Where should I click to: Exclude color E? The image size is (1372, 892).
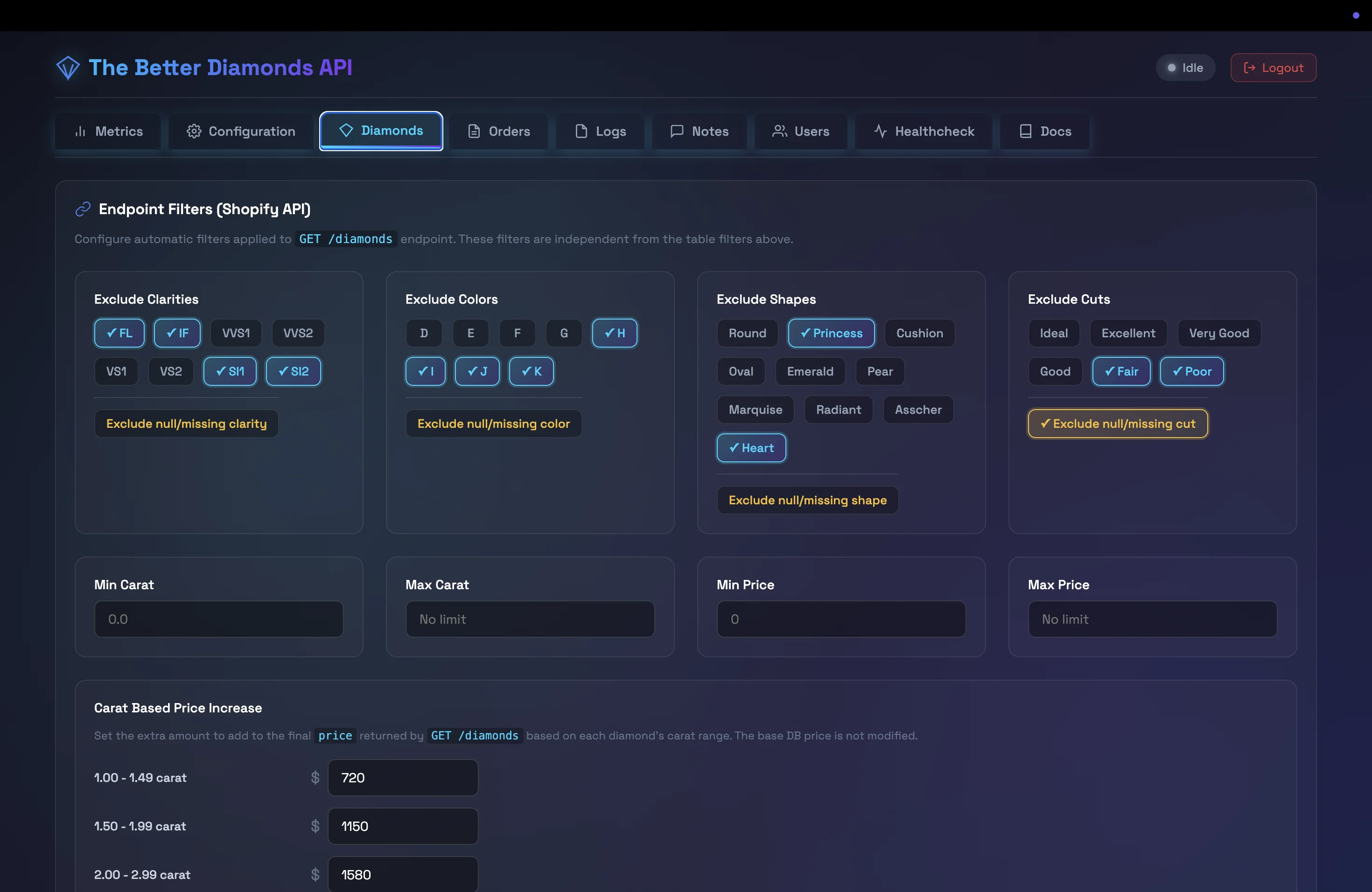pyautogui.click(x=470, y=333)
